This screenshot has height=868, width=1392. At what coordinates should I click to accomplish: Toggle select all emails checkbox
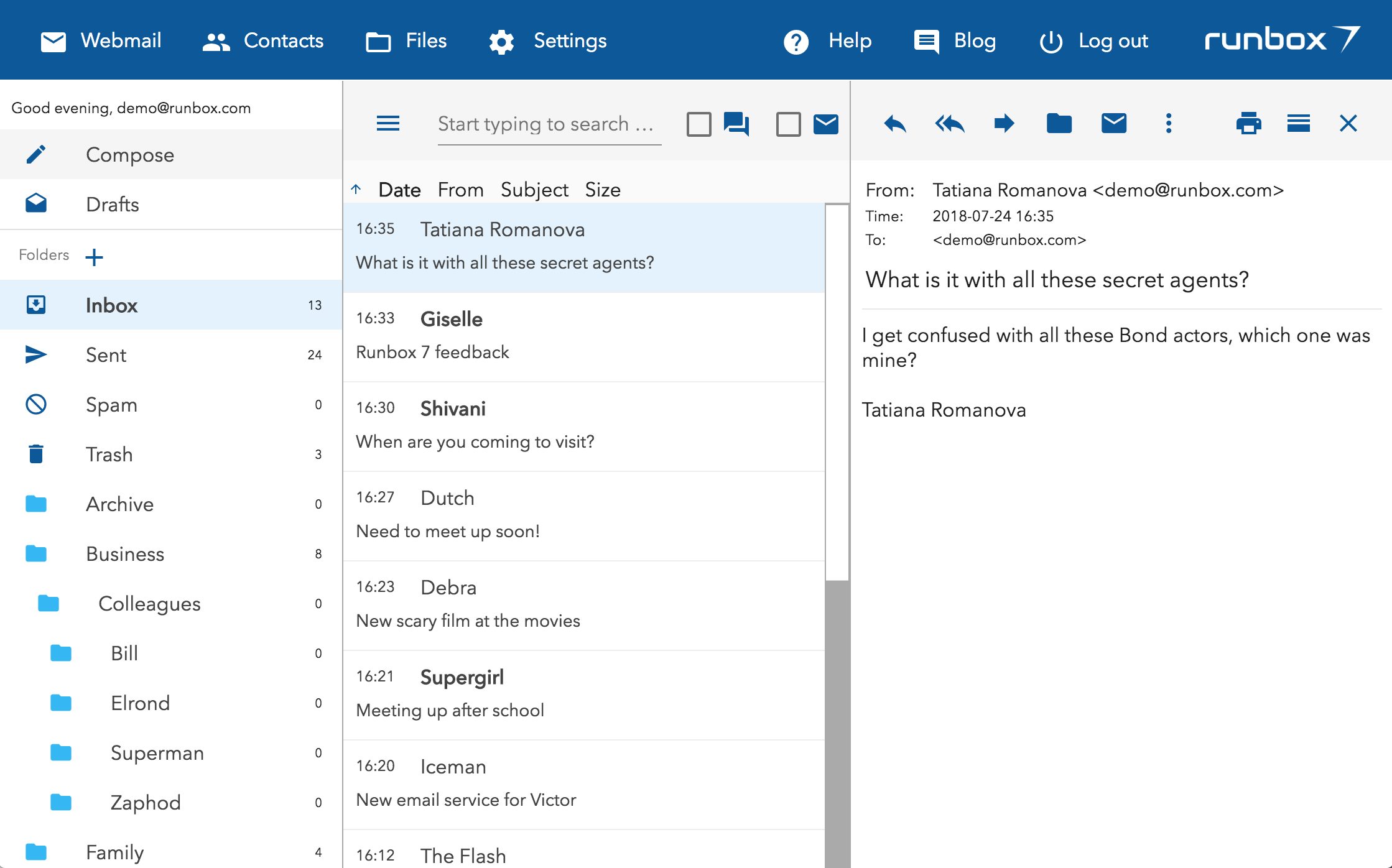(698, 123)
